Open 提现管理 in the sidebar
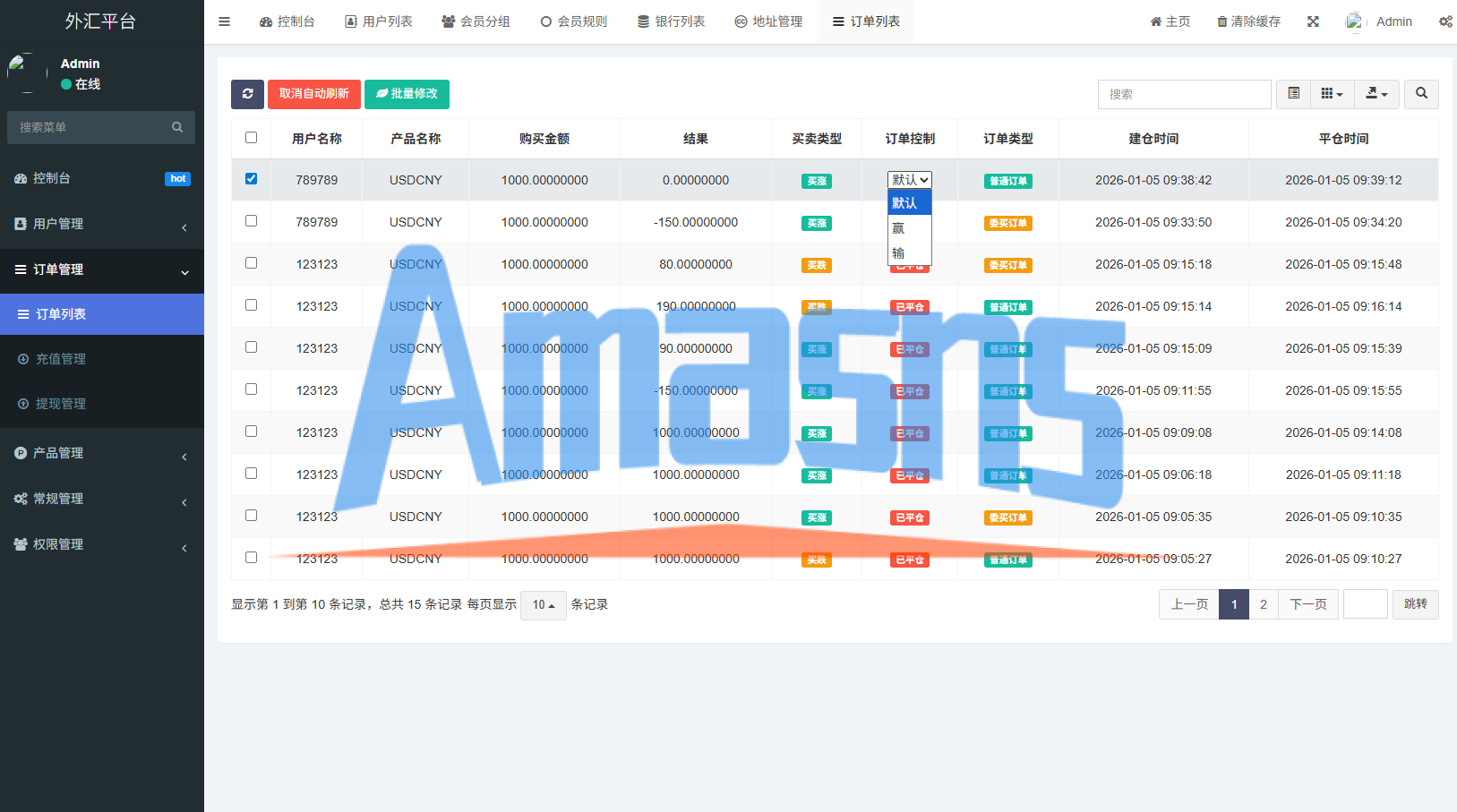The height and width of the screenshot is (812, 1457). click(x=102, y=404)
